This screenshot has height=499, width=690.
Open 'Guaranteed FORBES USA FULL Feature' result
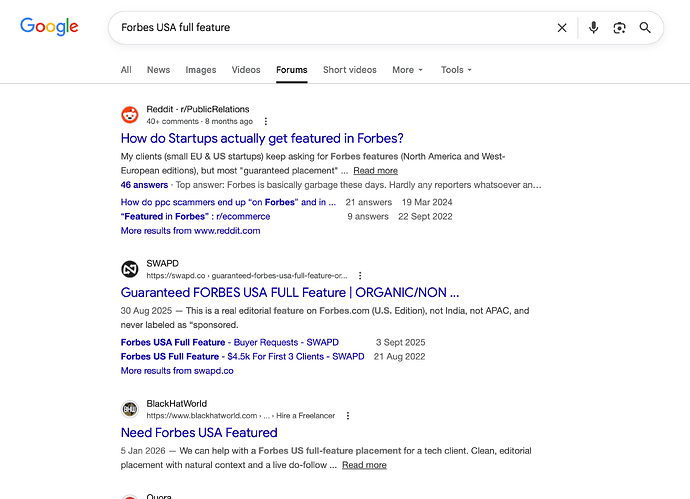pos(290,293)
